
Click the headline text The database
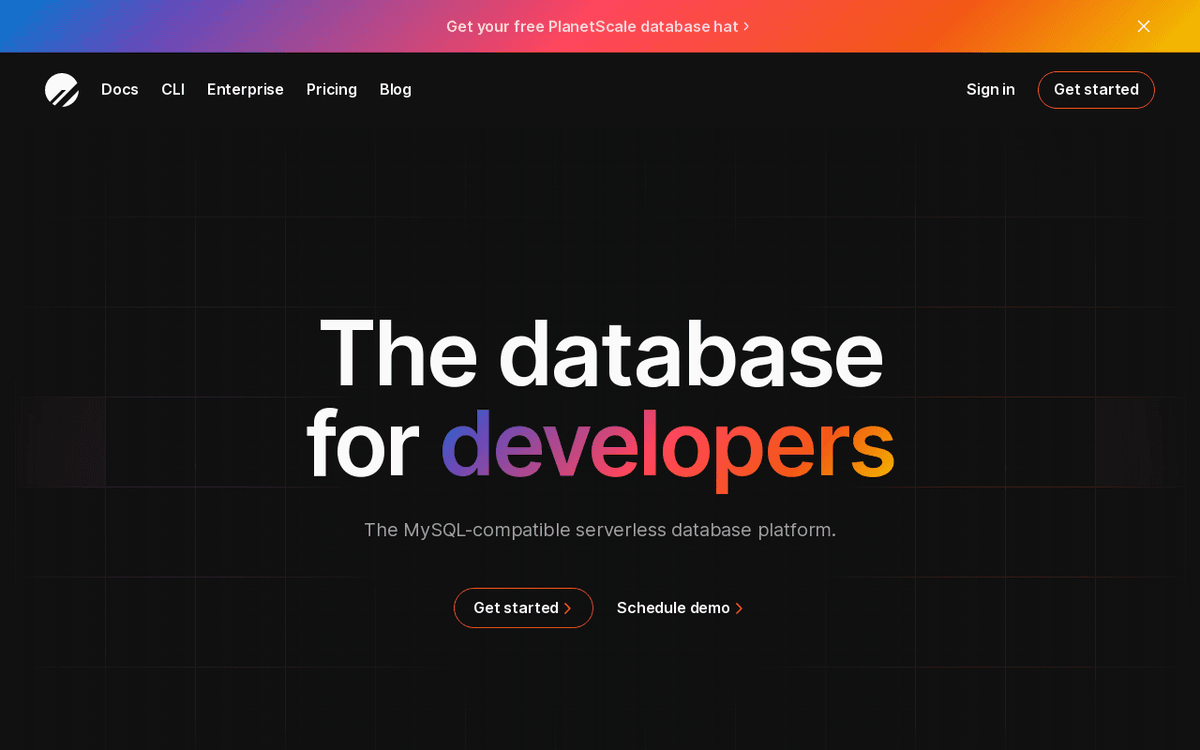[600, 353]
